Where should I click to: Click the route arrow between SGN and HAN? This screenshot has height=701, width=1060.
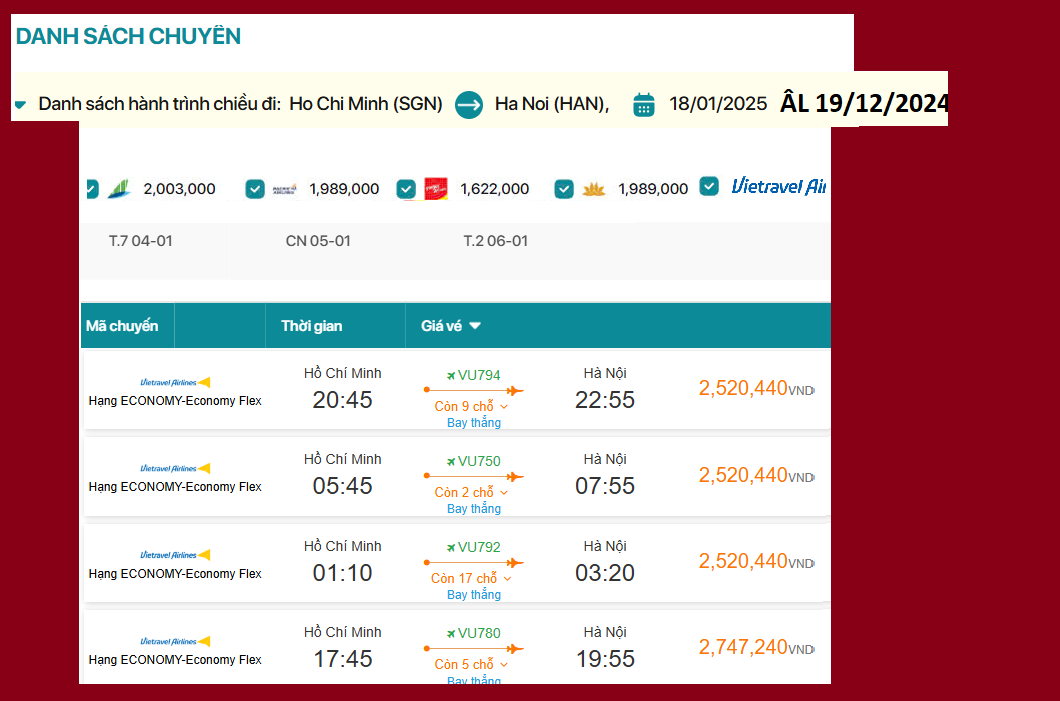pos(468,104)
